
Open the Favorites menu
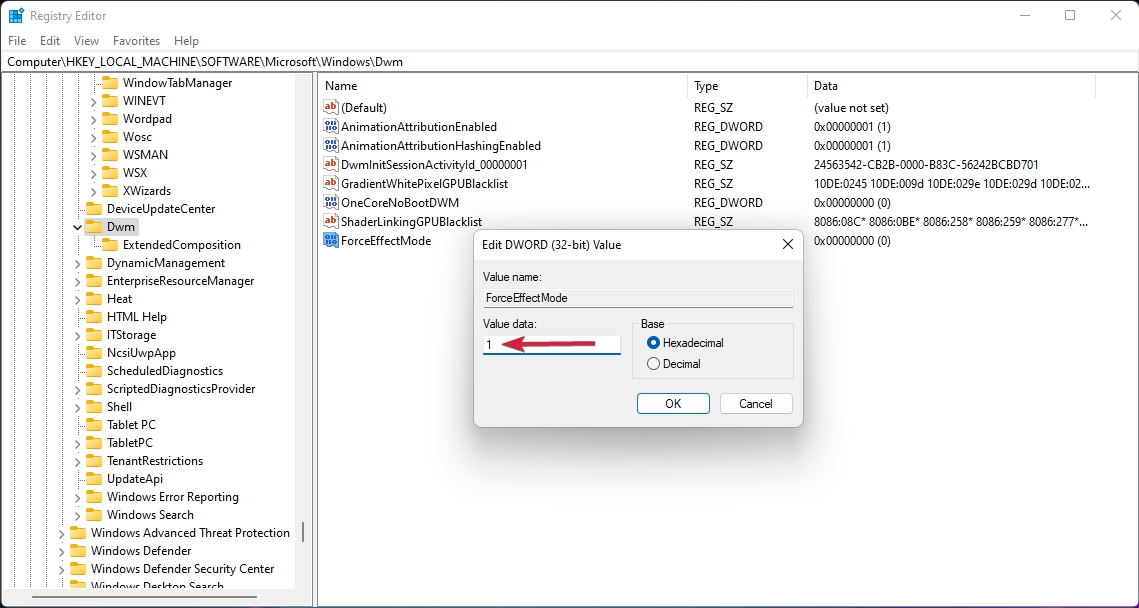click(x=136, y=41)
